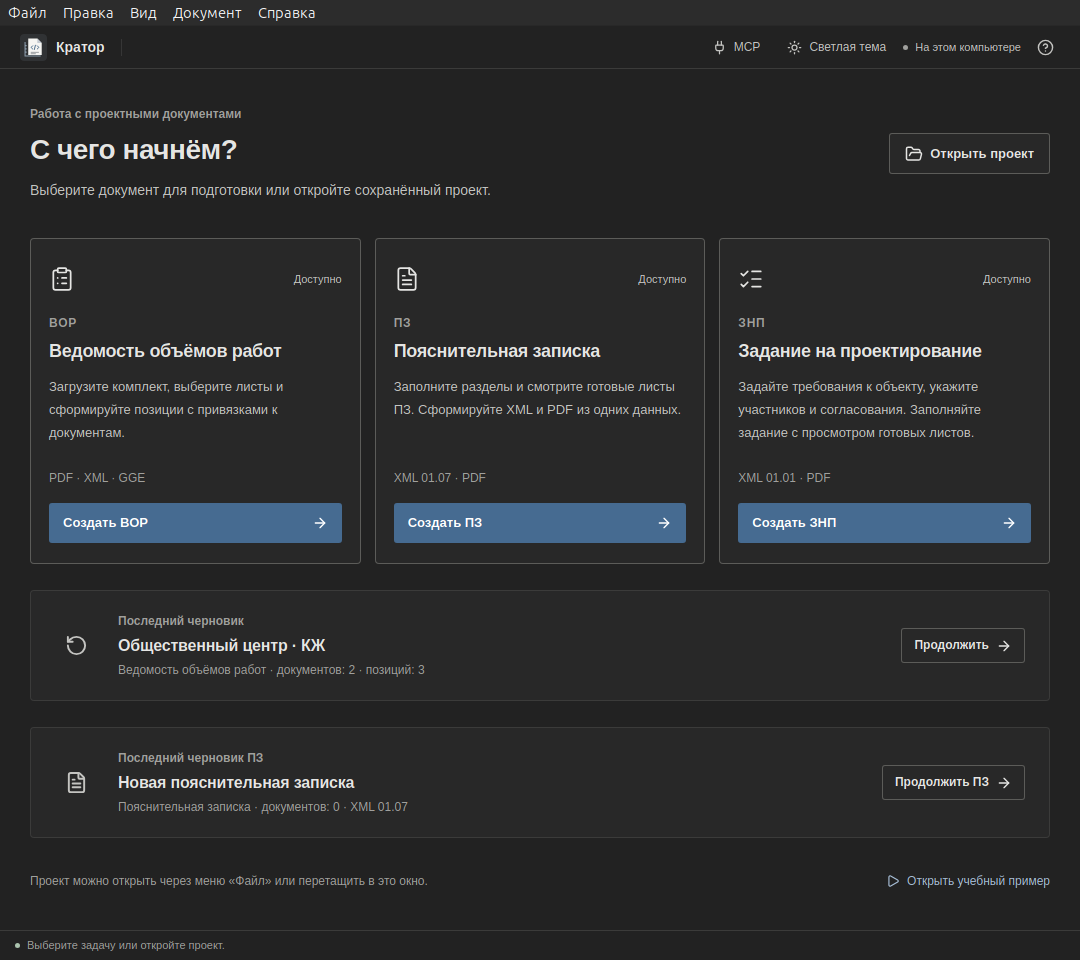Continue the ПЗ draft

(953, 782)
